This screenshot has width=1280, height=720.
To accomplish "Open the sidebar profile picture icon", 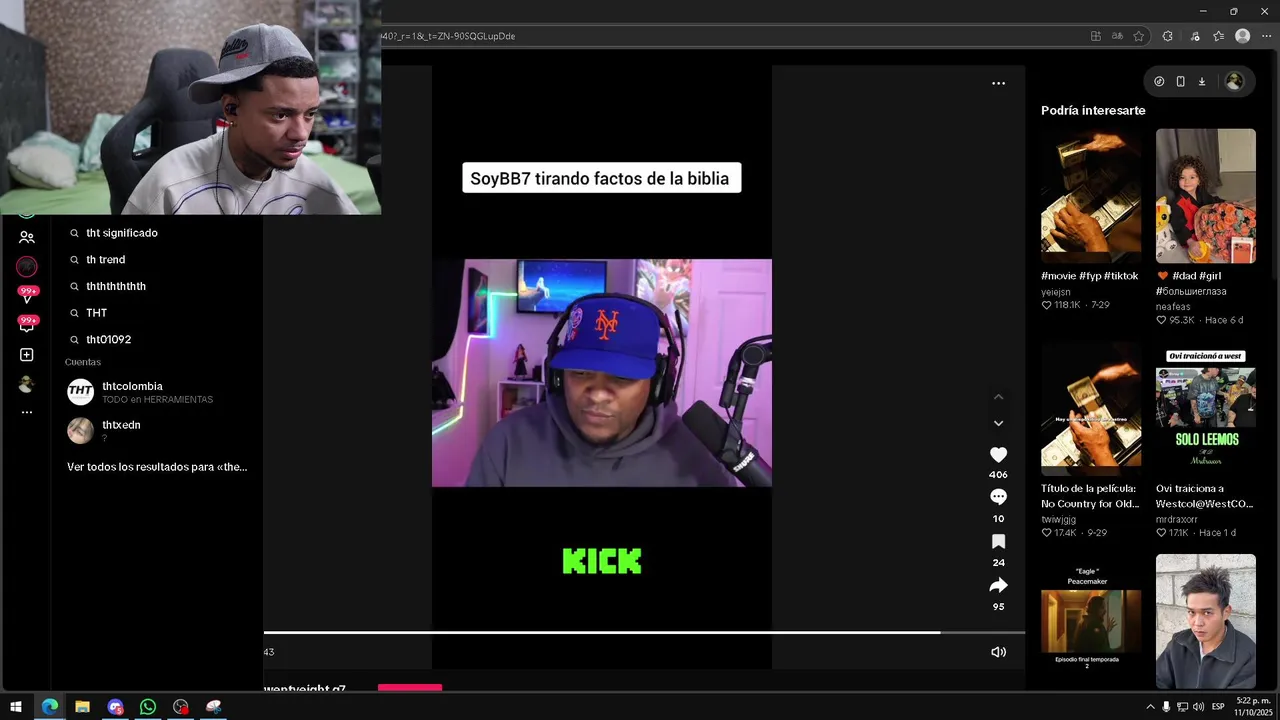I will [27, 384].
